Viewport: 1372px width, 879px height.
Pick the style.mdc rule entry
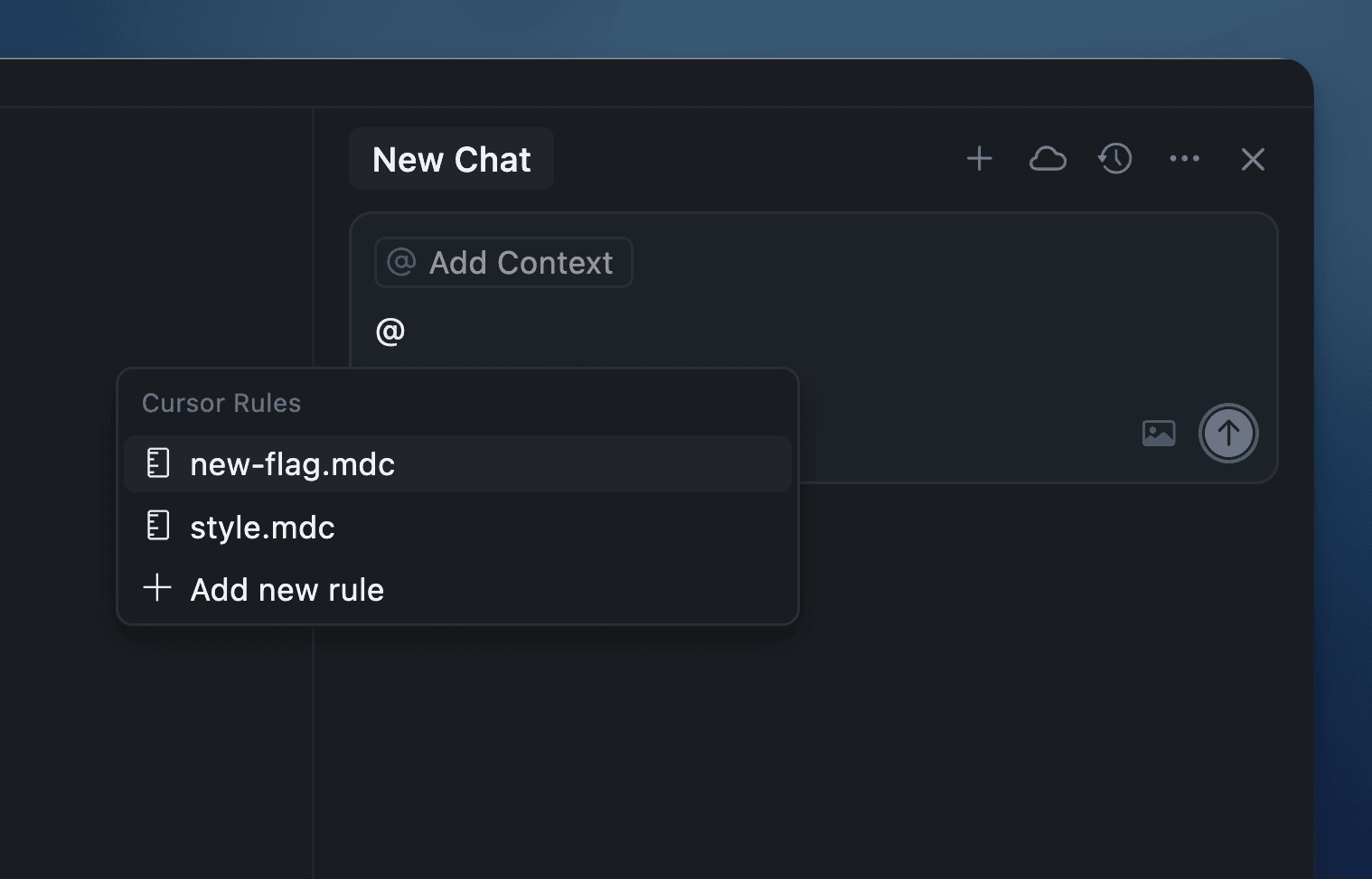[x=262, y=528]
